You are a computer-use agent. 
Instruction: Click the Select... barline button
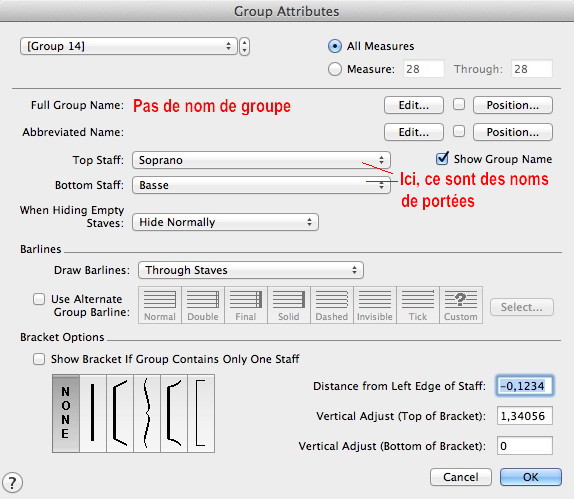tap(522, 307)
